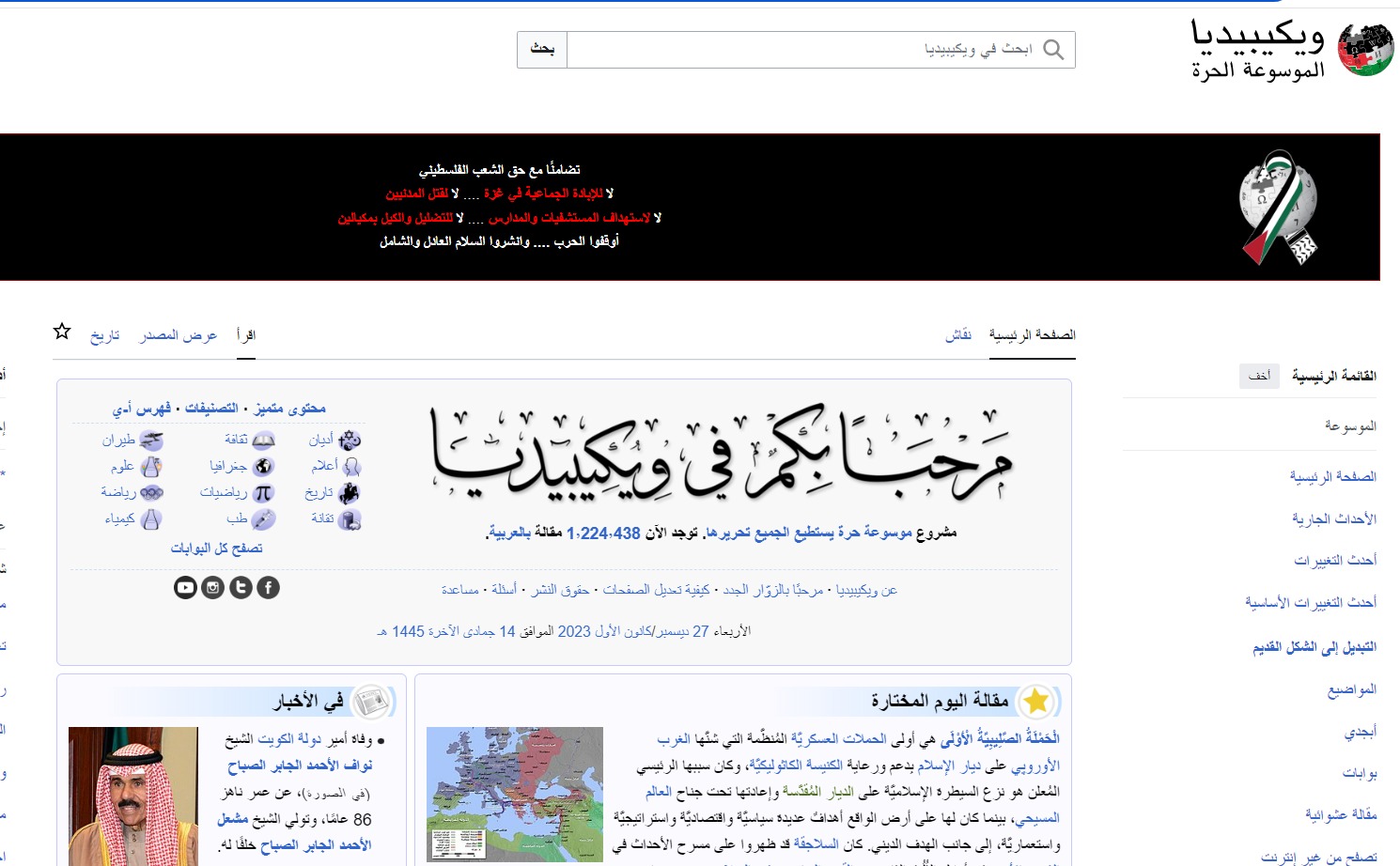Click the magnifier icon in search box
Image resolution: width=1400 pixels, height=866 pixels.
pyautogui.click(x=1053, y=50)
